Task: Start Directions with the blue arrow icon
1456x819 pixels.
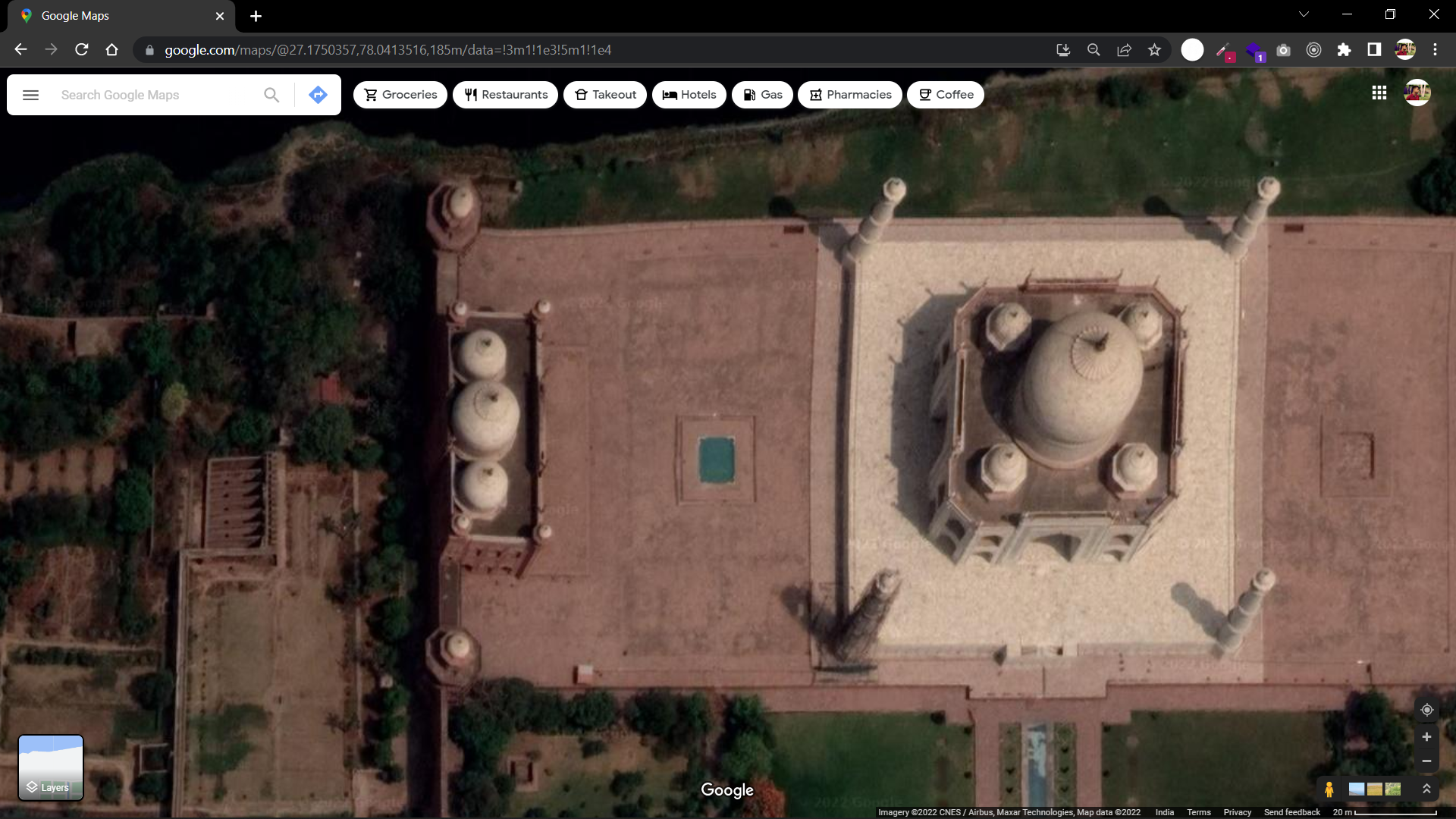Action: (x=318, y=94)
